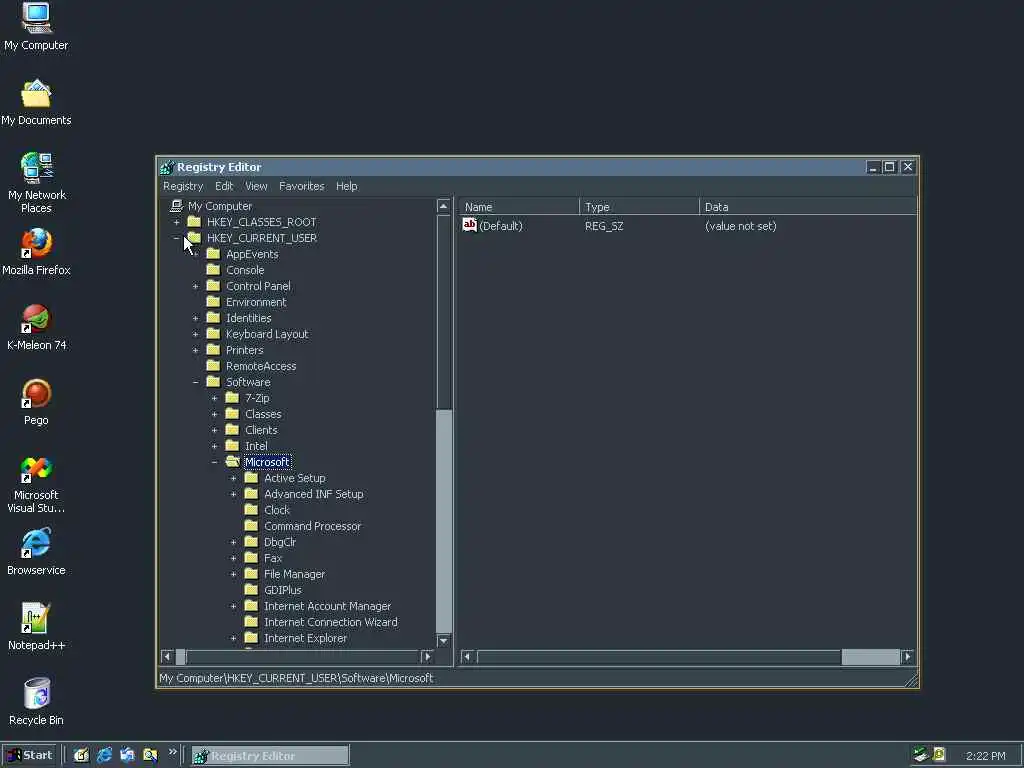Select the Console key

(x=245, y=270)
